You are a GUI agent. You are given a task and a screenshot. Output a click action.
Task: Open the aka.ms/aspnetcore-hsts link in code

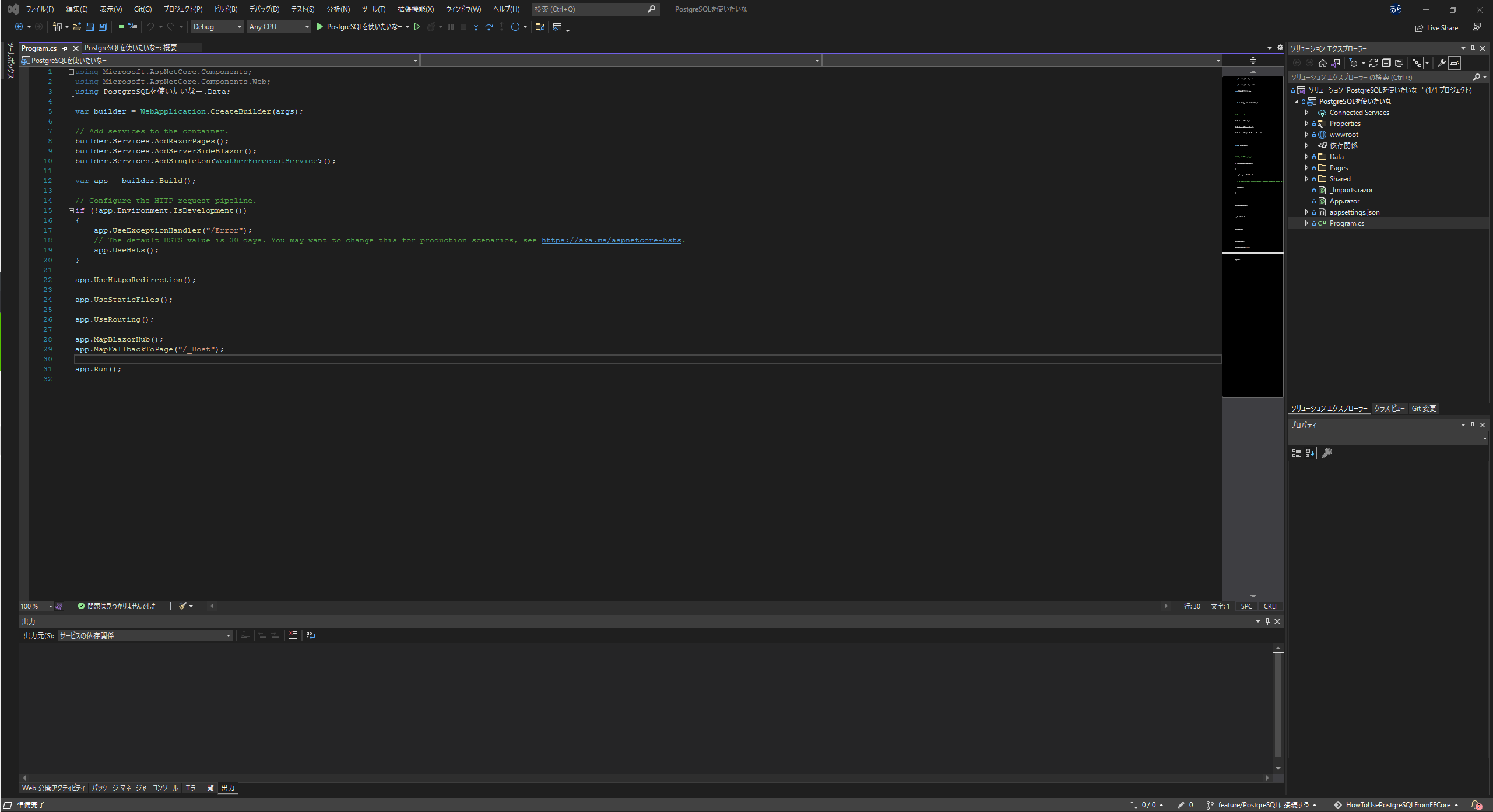611,240
